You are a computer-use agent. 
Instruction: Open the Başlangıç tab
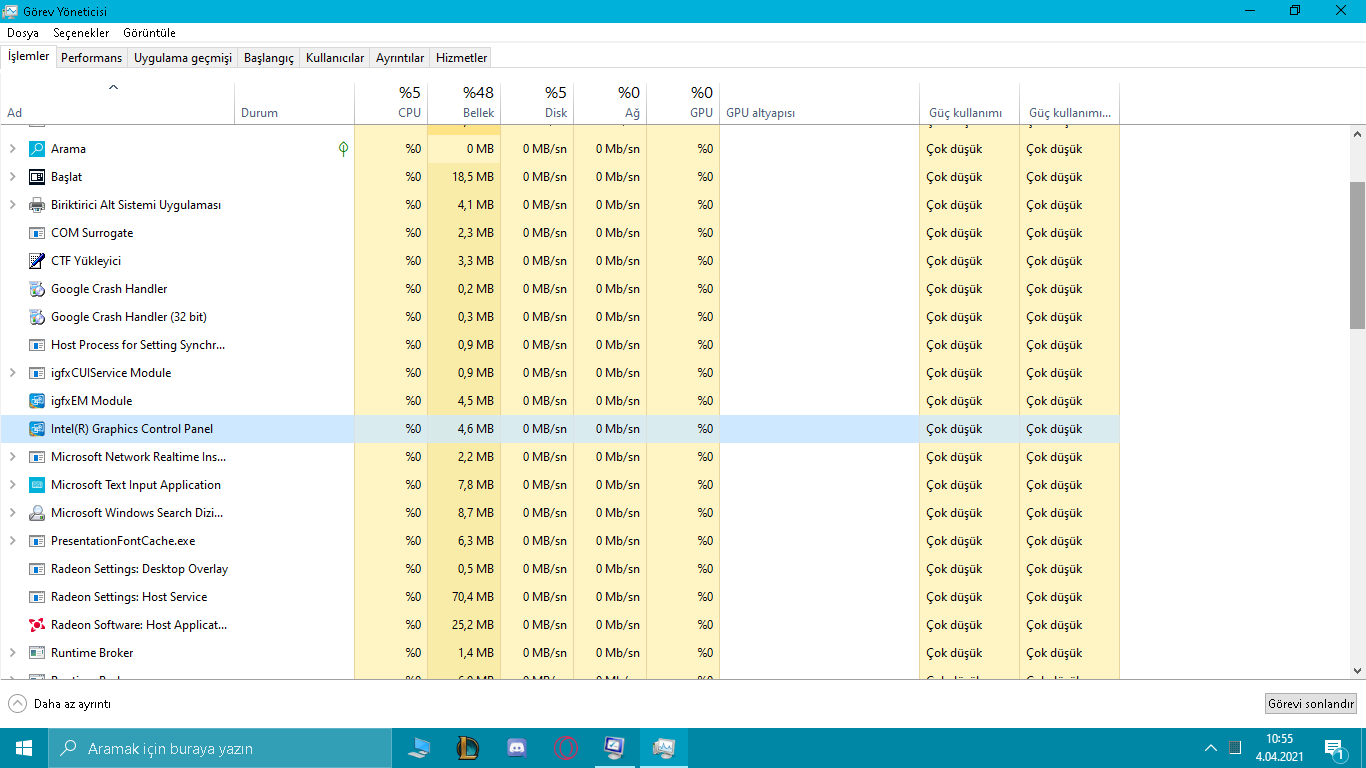click(x=269, y=58)
